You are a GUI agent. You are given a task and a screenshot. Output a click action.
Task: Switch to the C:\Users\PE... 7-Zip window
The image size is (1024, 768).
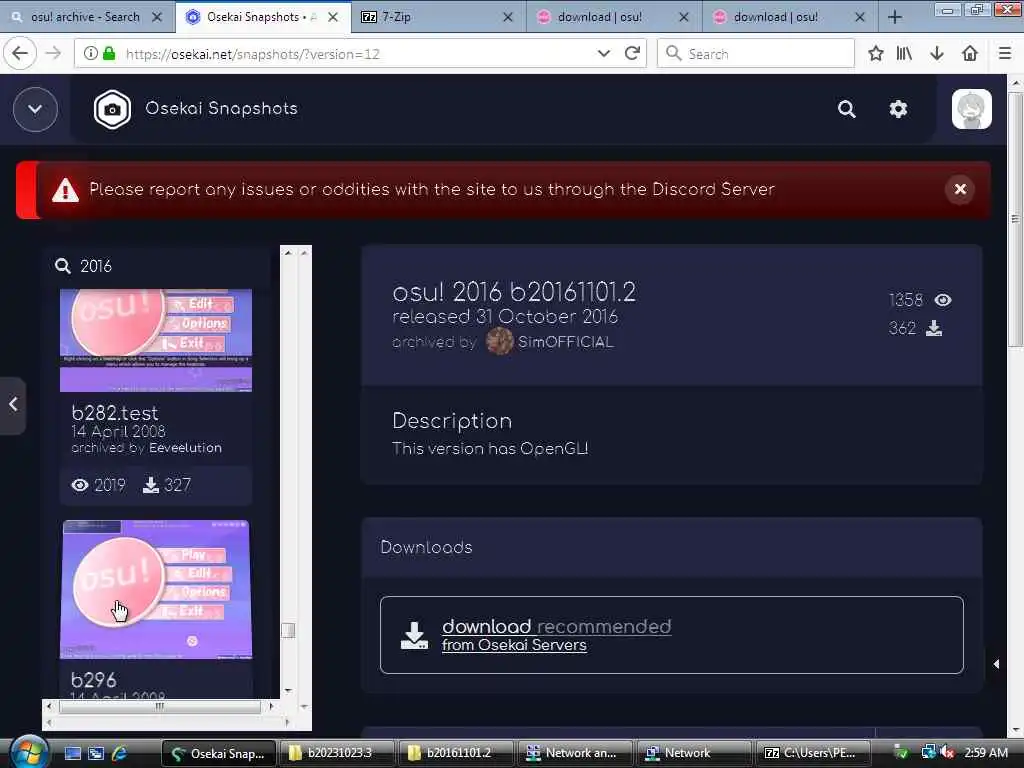(813, 753)
